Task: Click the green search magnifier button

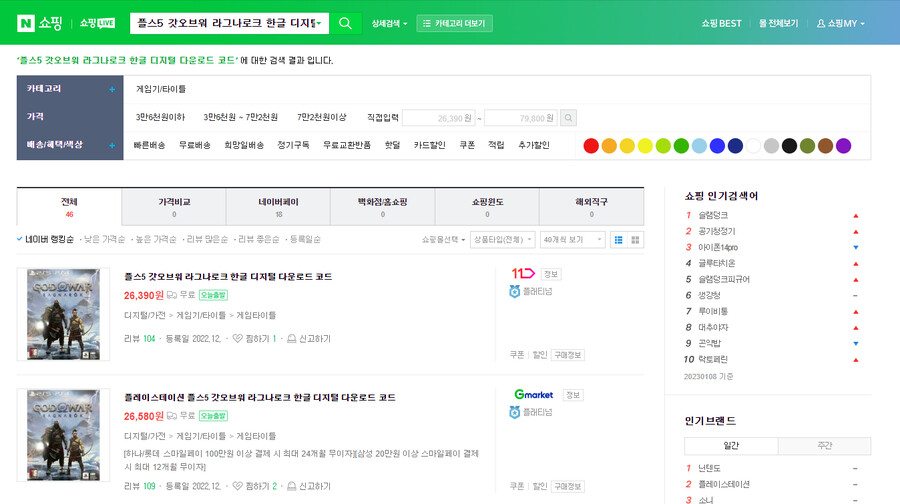Action: 345,23
